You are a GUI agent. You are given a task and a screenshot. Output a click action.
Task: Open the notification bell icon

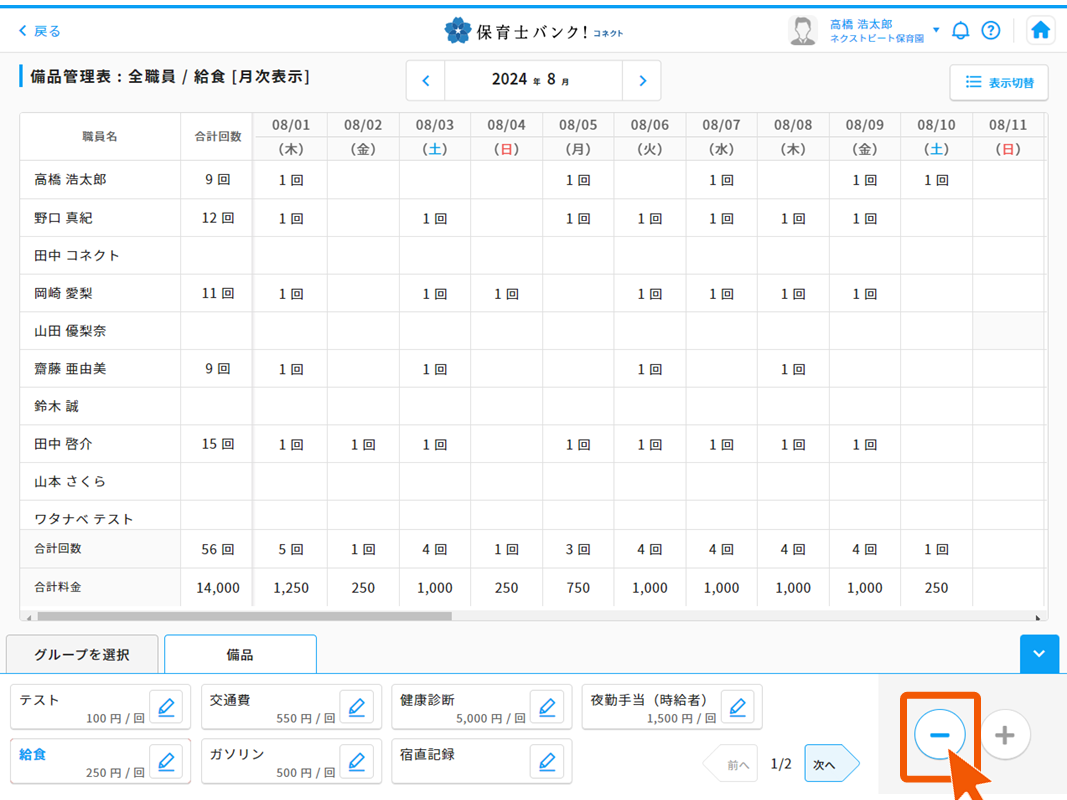[960, 30]
